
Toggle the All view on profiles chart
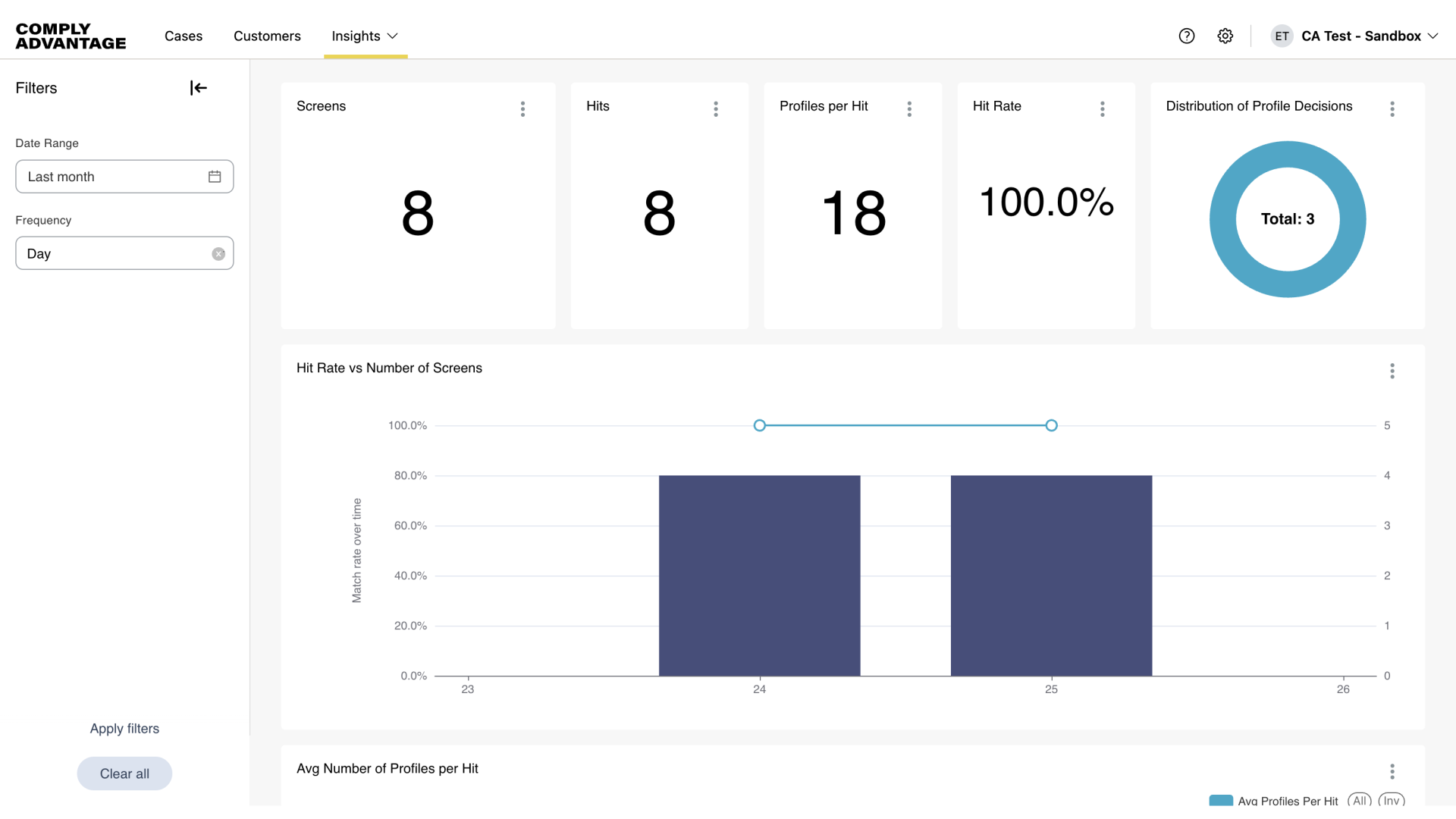[x=1360, y=800]
